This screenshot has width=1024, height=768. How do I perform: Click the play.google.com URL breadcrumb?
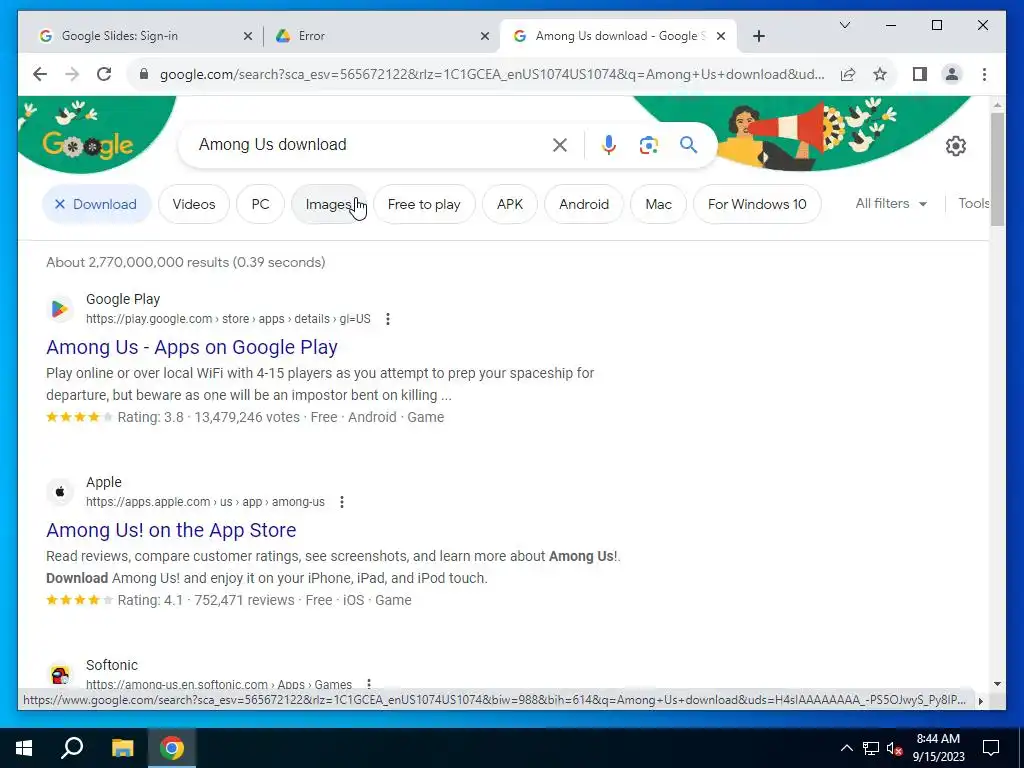(228, 319)
